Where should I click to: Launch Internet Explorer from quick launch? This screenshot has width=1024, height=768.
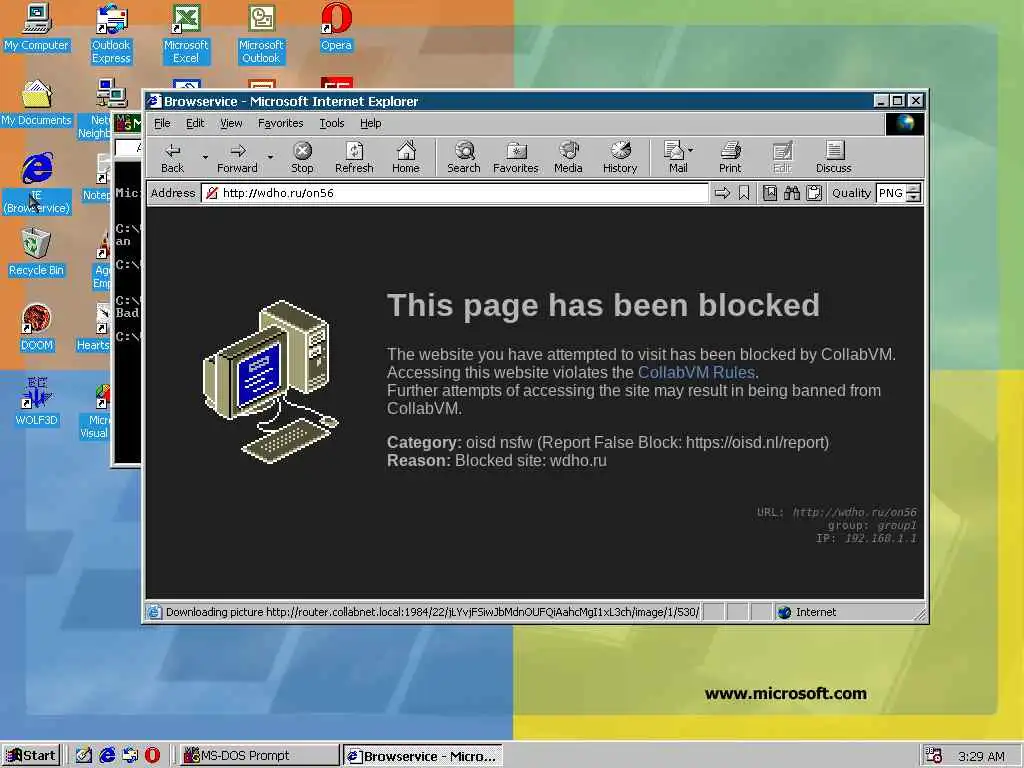point(106,756)
